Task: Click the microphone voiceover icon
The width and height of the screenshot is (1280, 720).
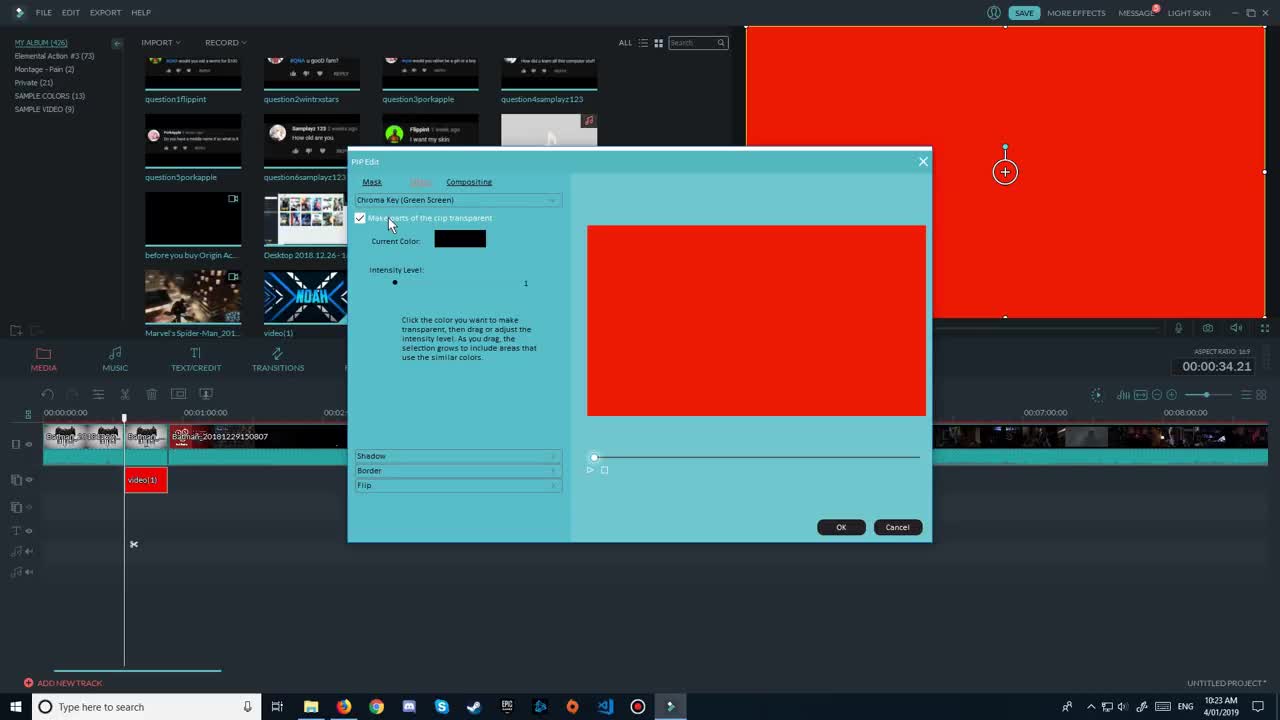Action: tap(1178, 328)
